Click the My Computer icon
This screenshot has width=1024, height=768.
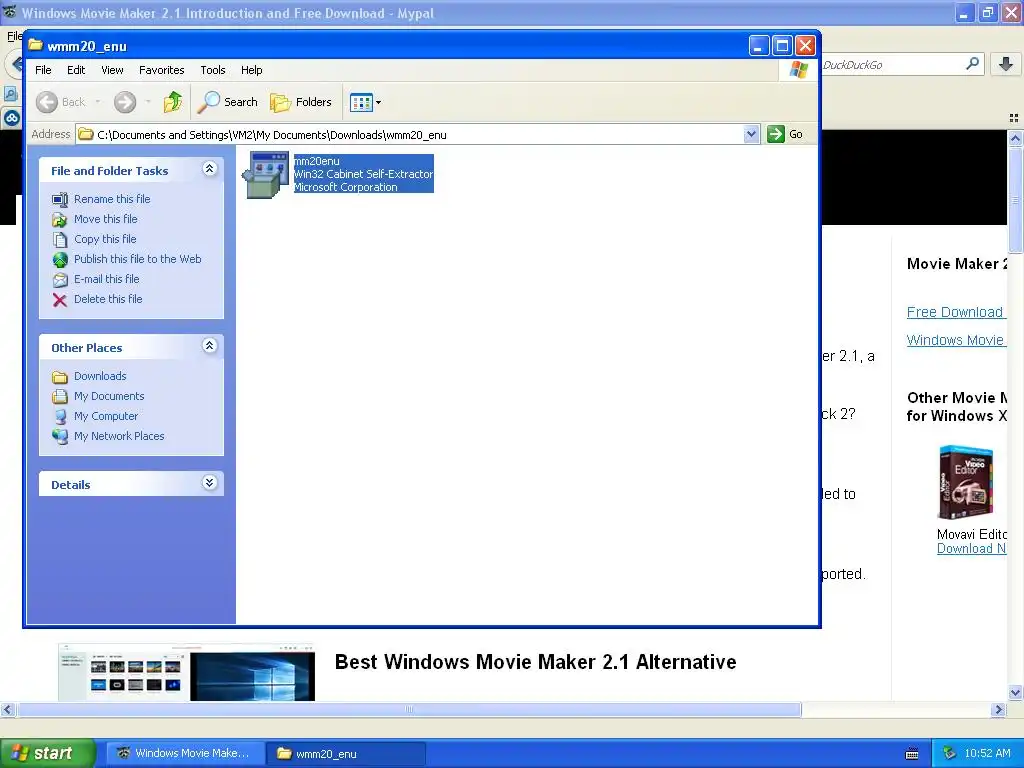click(59, 417)
